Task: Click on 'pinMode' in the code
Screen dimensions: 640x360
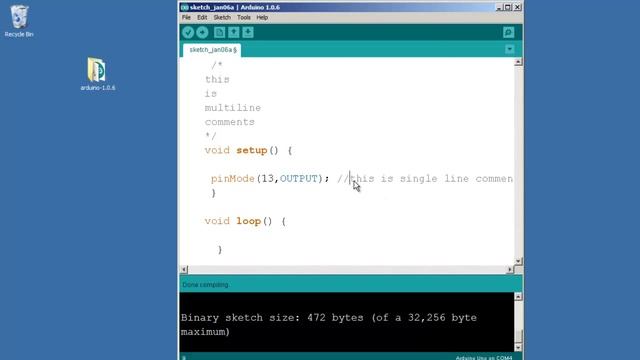Action: click(x=233, y=179)
